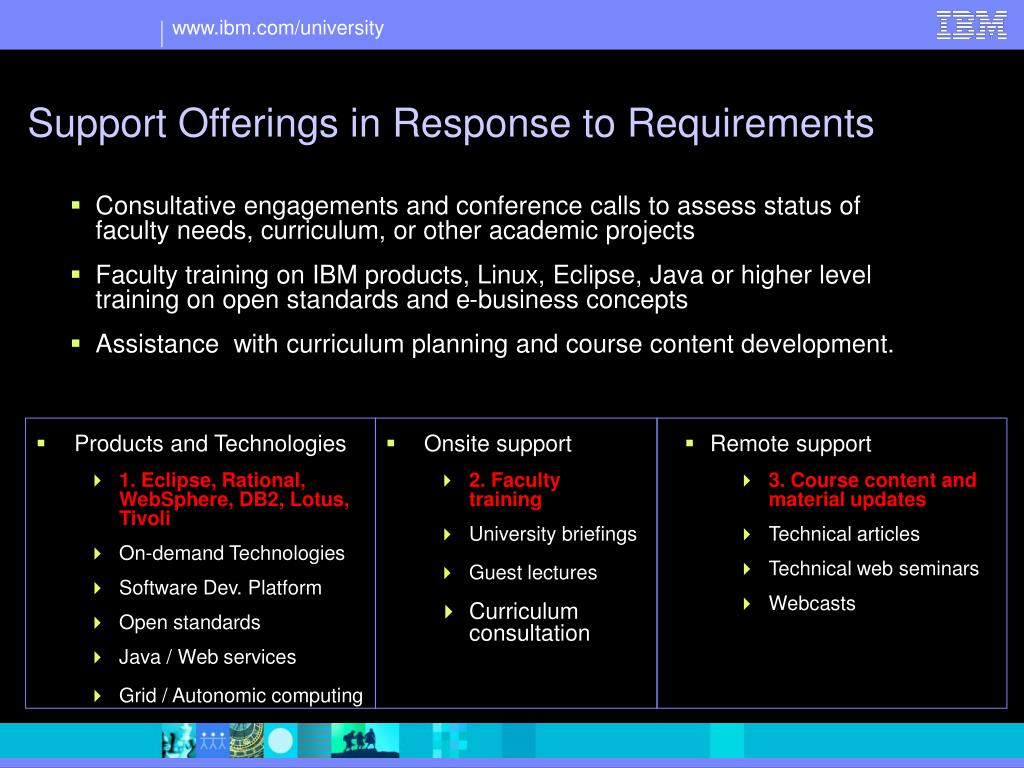Open the www.ibm.com/university link
The width and height of the screenshot is (1024, 768).
(278, 28)
